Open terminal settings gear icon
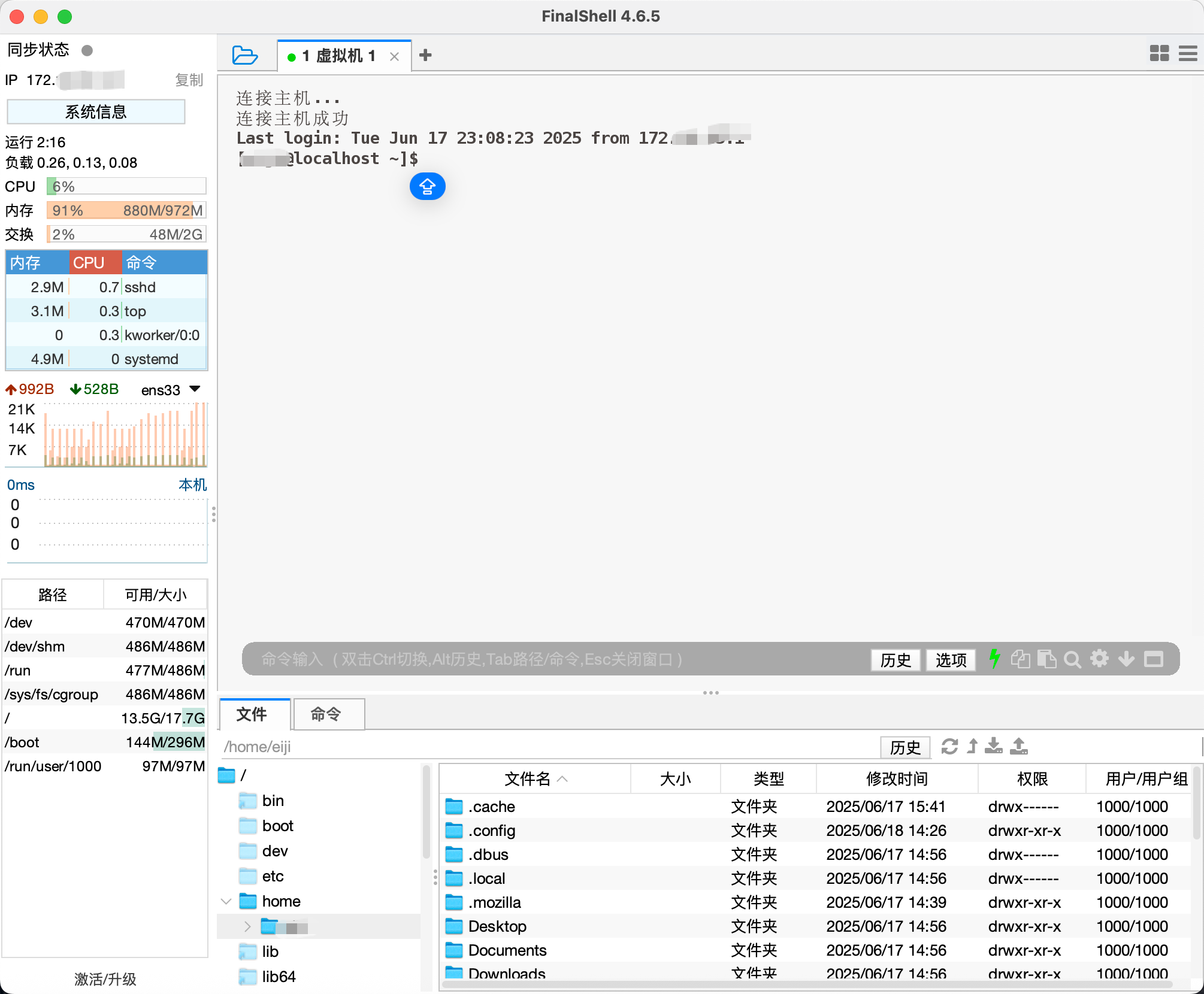Viewport: 1204px width, 994px height. click(1099, 659)
